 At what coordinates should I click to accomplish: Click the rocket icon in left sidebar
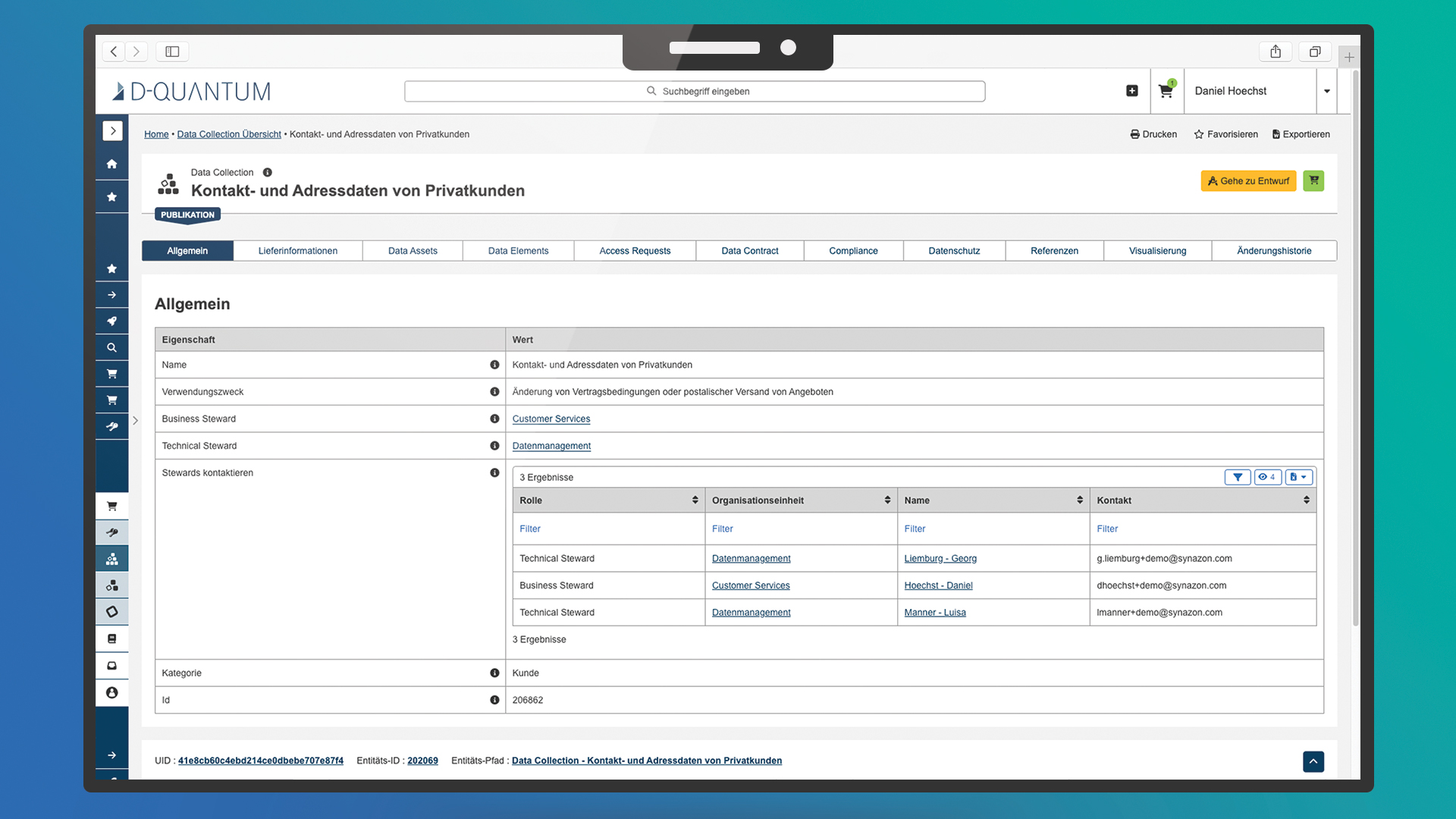pos(112,321)
